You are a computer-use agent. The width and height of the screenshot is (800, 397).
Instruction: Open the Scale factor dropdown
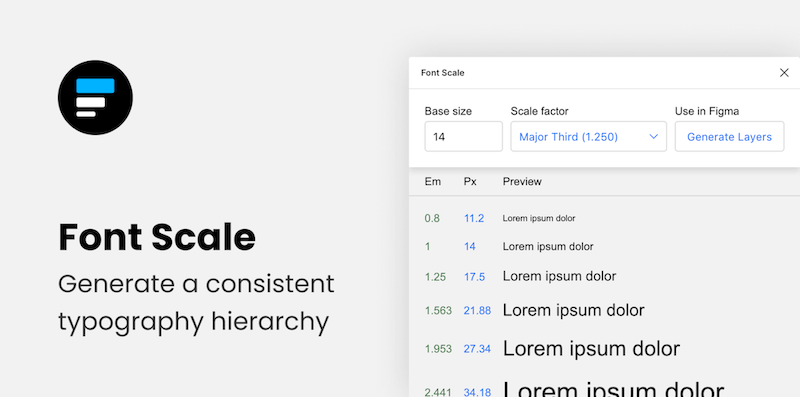click(588, 136)
